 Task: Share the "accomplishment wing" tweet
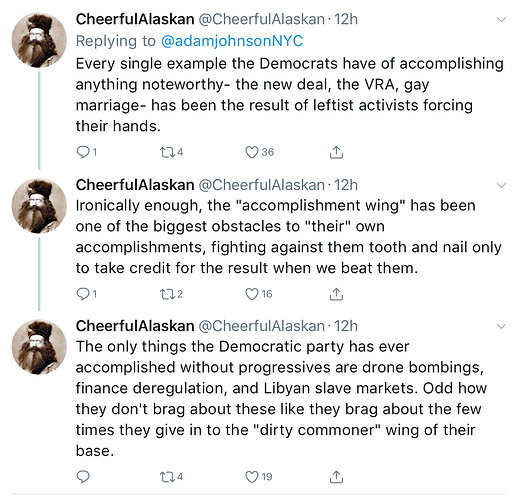336,294
